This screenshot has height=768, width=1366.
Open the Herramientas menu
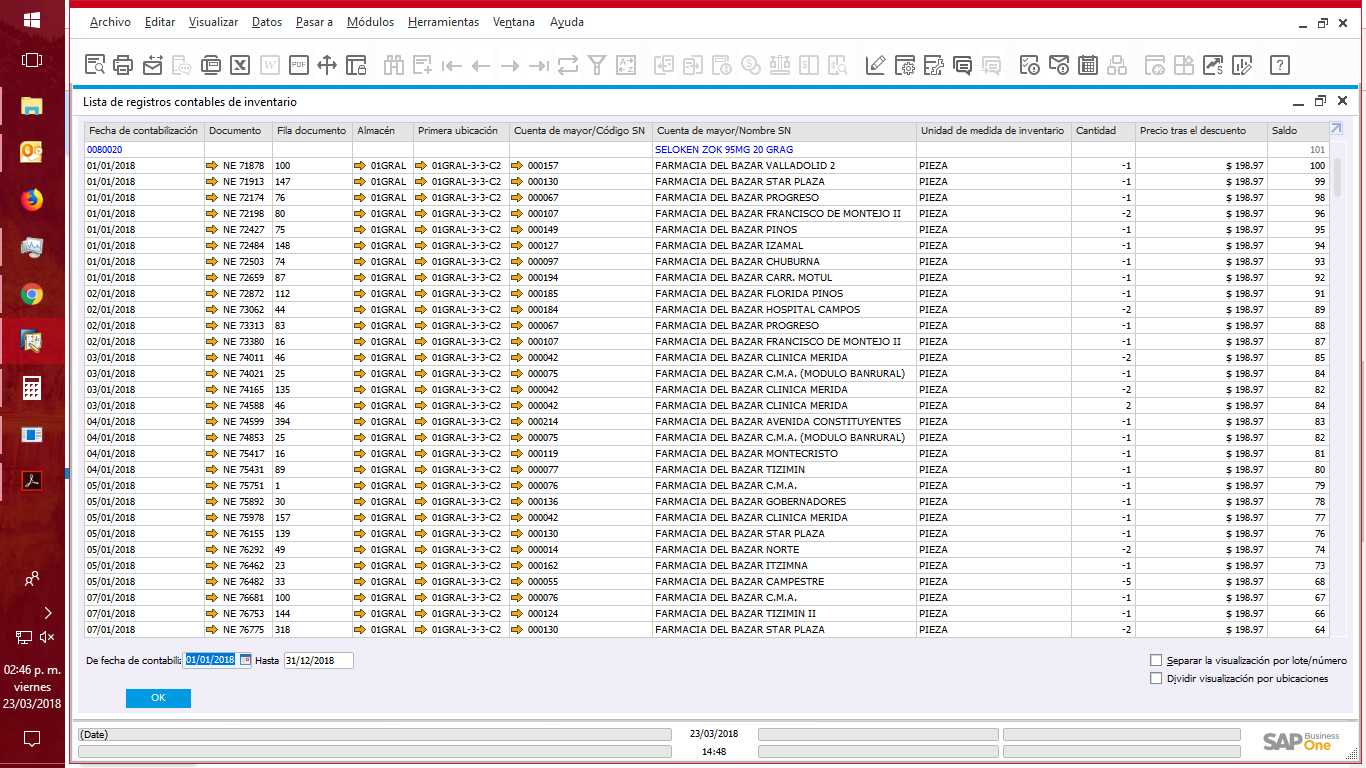tap(443, 22)
